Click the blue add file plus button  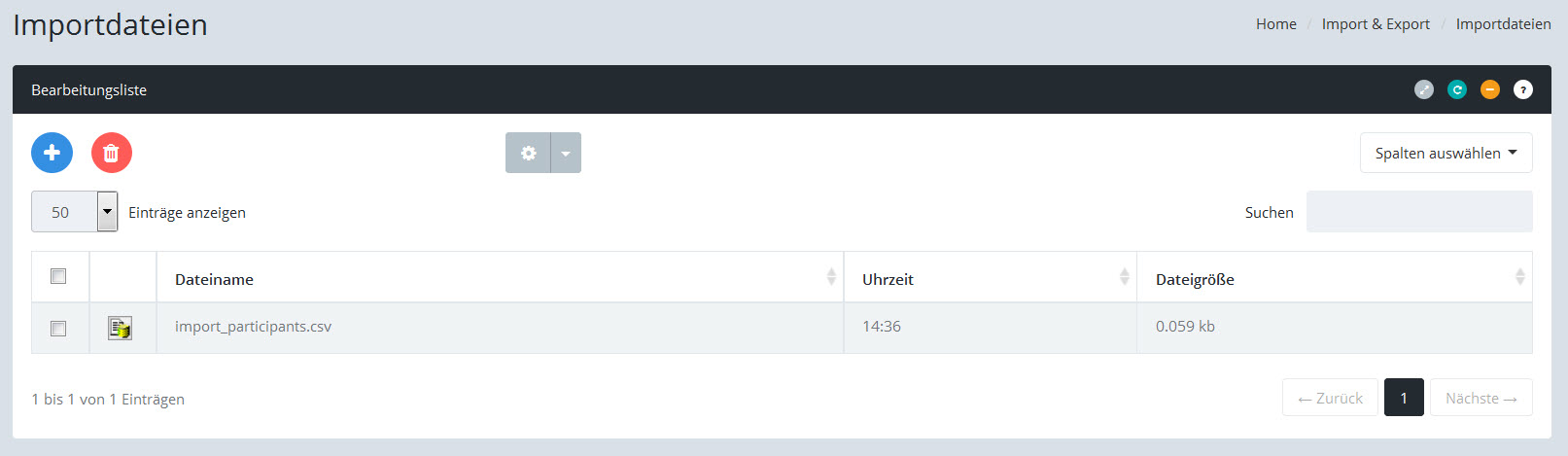(x=52, y=153)
